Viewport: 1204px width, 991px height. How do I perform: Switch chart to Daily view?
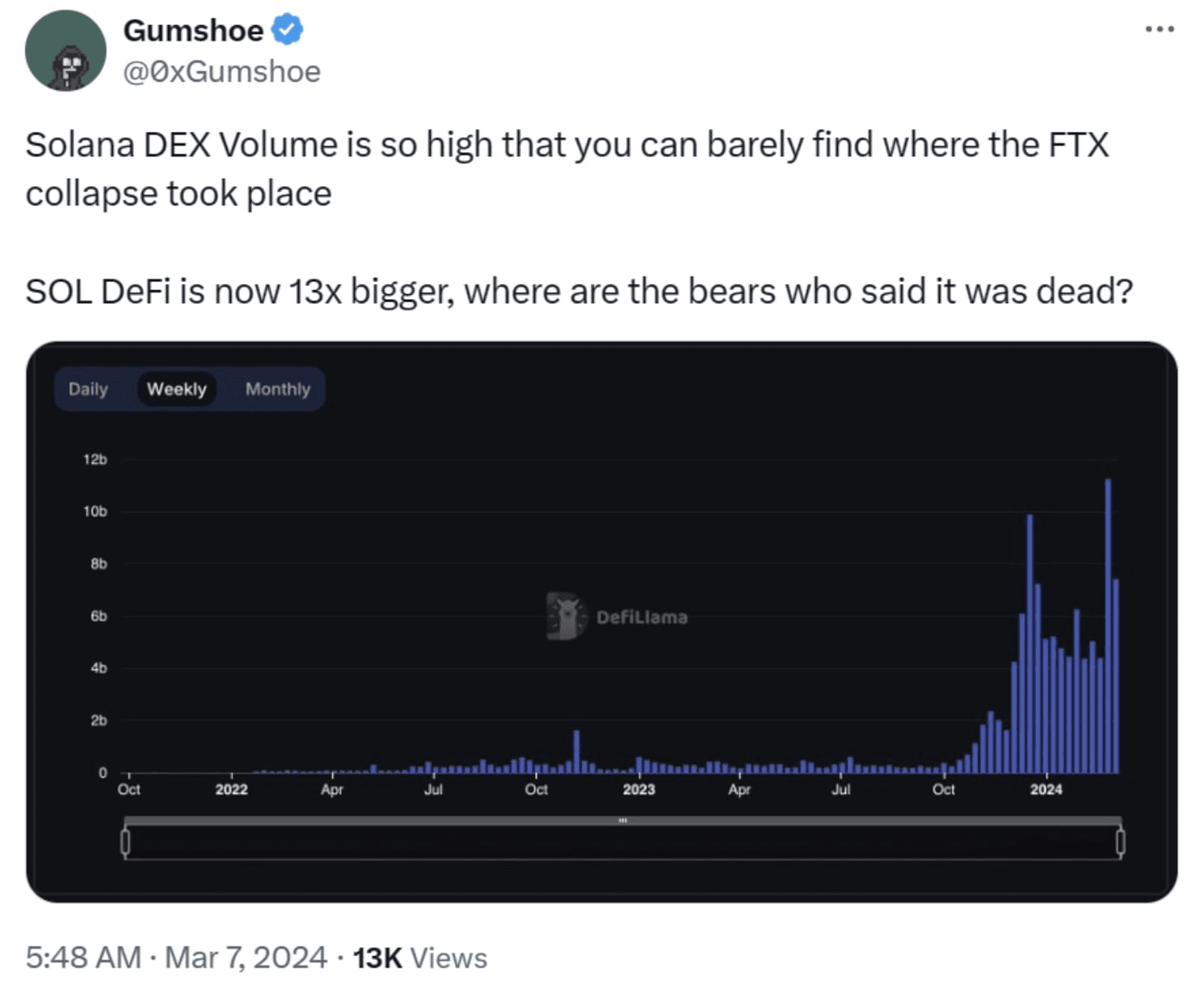point(88,389)
